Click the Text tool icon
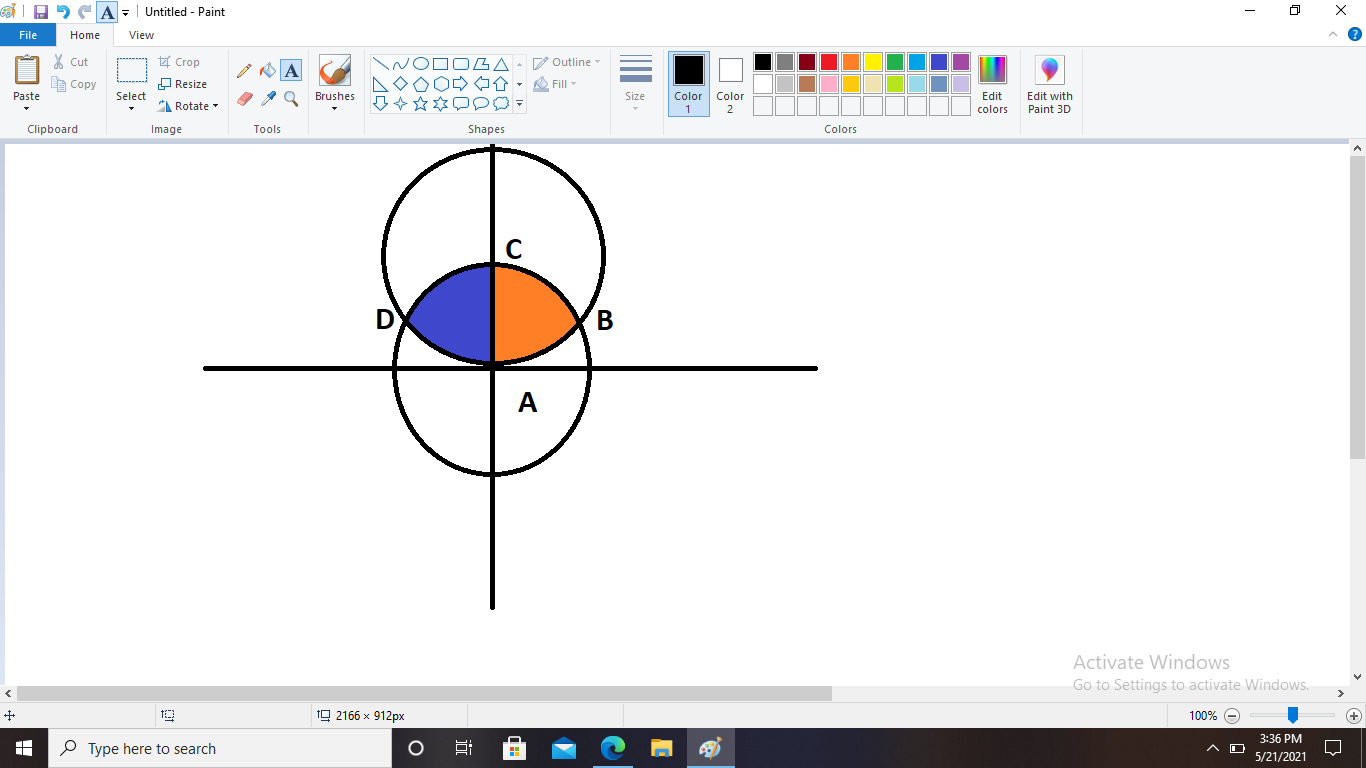This screenshot has width=1366, height=768. [x=291, y=71]
